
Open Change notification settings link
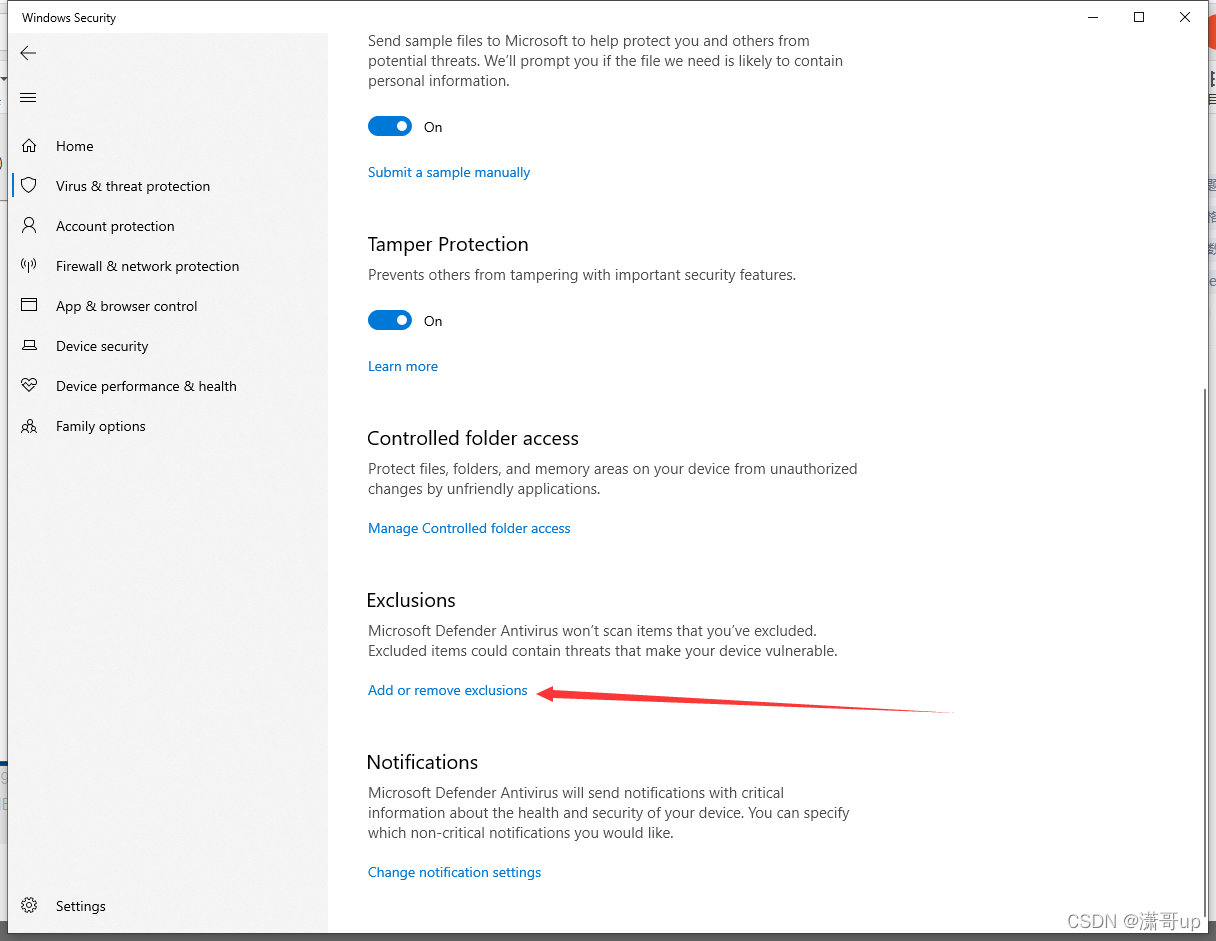click(x=454, y=872)
